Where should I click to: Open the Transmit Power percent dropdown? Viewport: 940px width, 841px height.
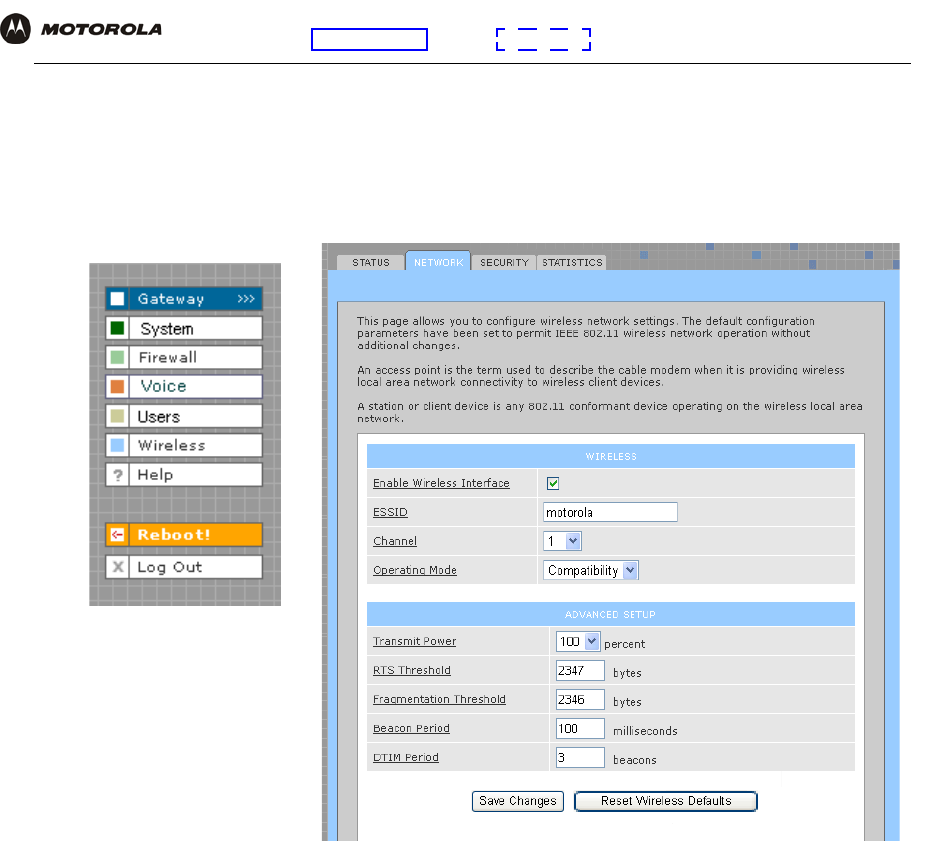[x=578, y=641]
